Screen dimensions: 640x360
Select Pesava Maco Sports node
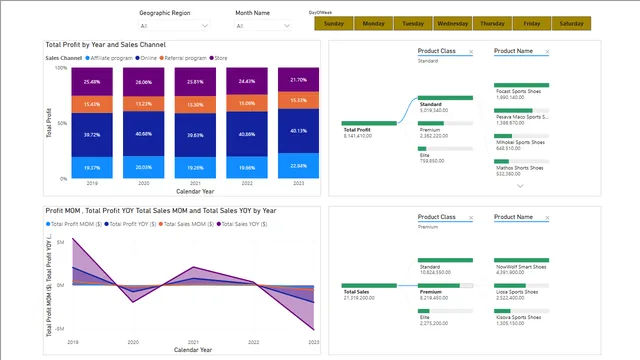click(522, 111)
